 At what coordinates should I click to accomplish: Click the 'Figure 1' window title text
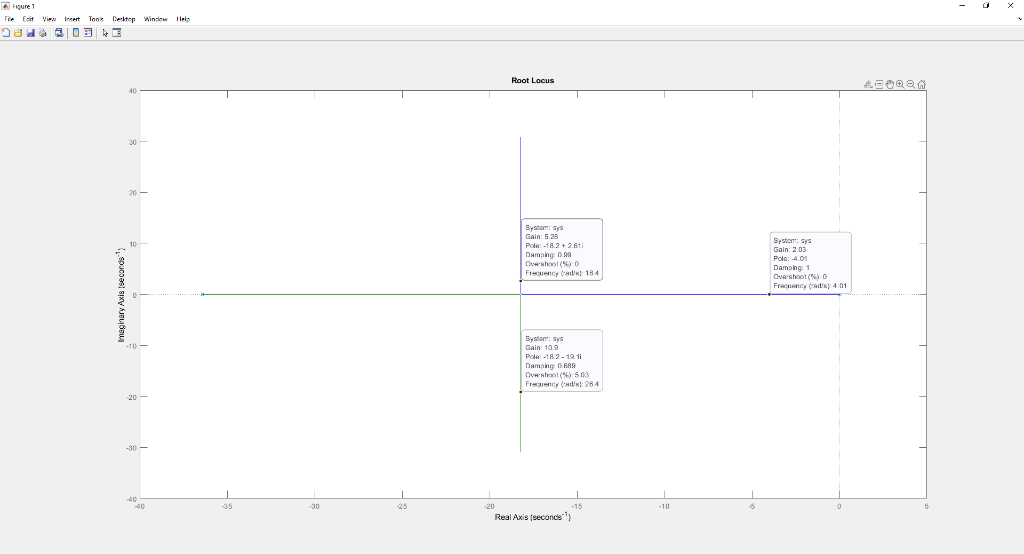pyautogui.click(x=24, y=7)
